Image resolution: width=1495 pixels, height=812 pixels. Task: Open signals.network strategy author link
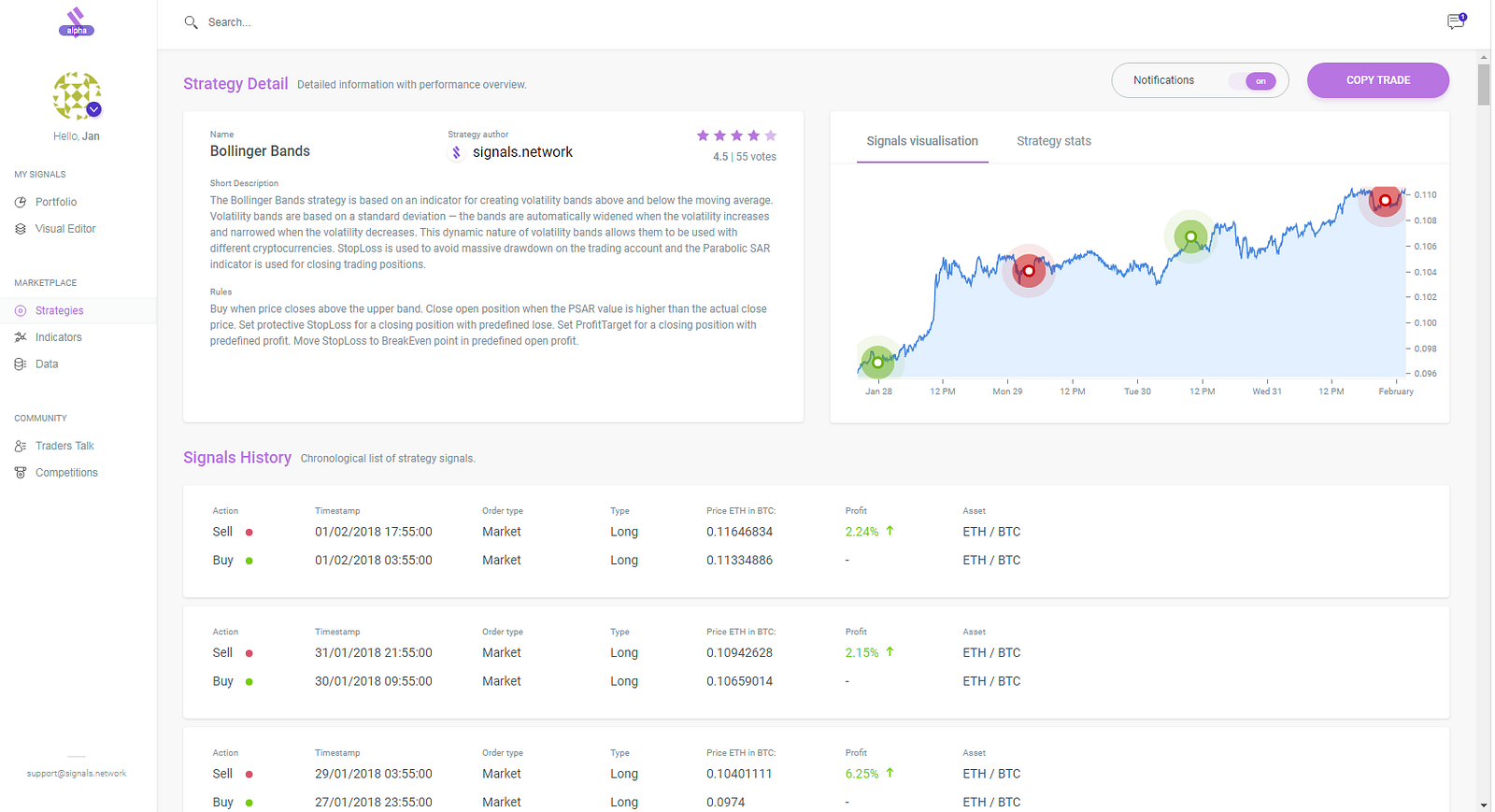point(522,152)
